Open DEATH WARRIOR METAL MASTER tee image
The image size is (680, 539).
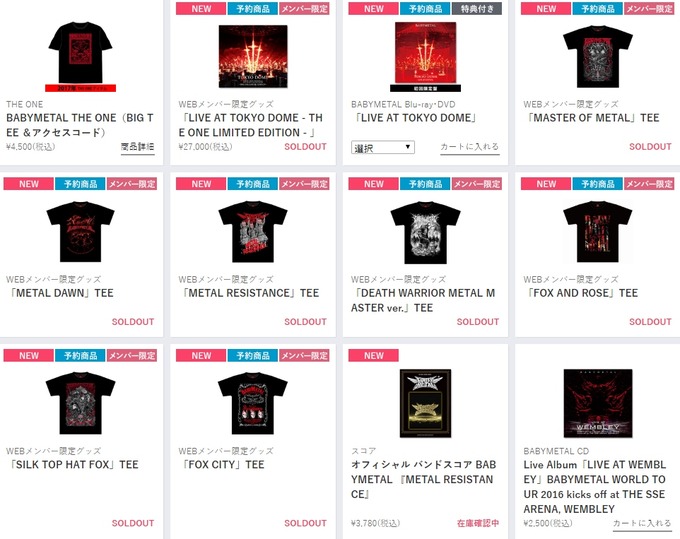click(425, 232)
